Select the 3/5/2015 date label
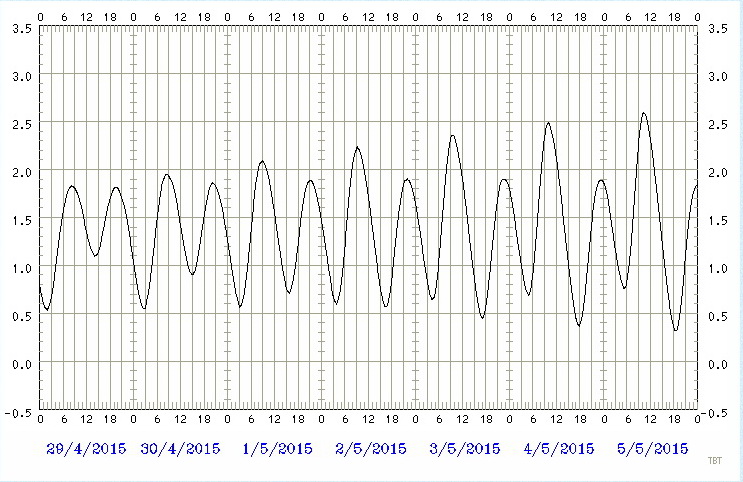This screenshot has width=743, height=482. pos(465,448)
